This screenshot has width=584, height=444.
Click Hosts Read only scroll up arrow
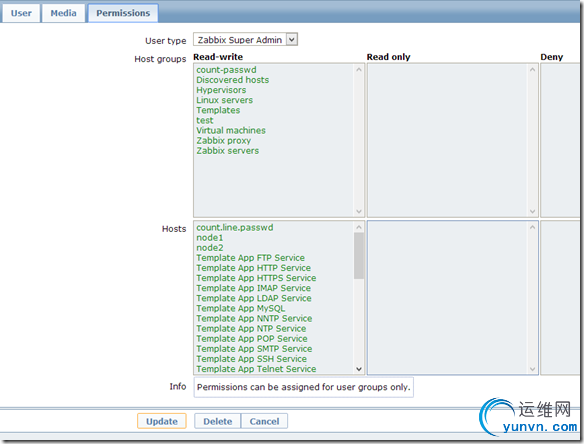coord(533,227)
